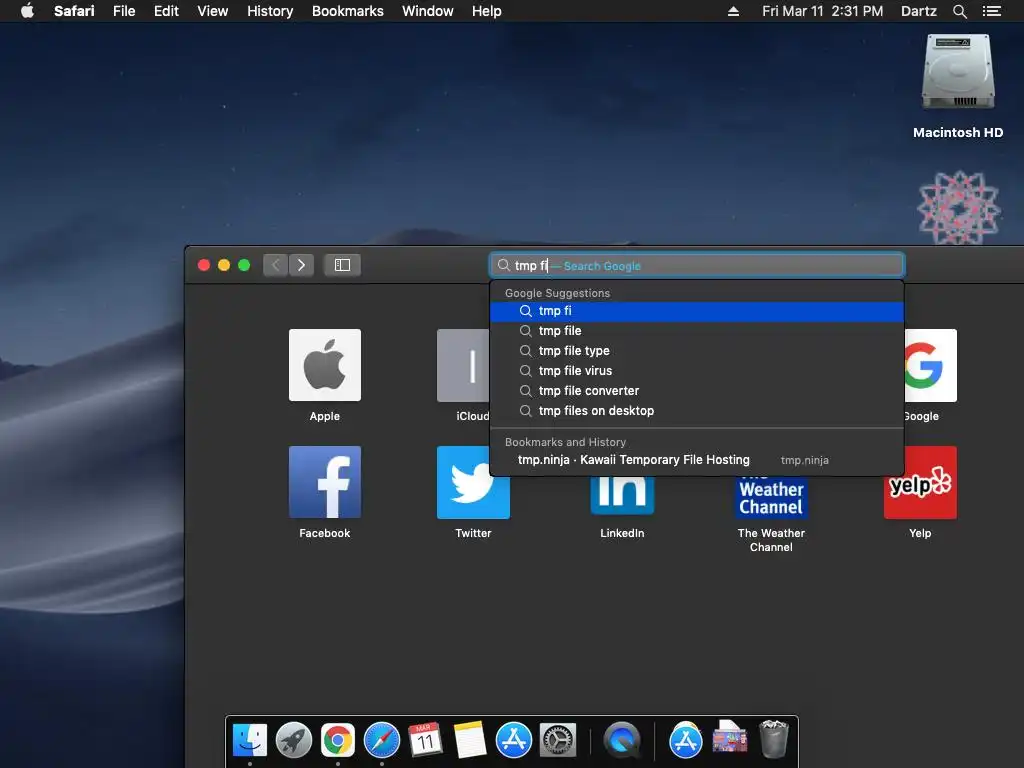Select the 'tmp file converter' suggestion
The image size is (1024, 768).
pyautogui.click(x=697, y=391)
